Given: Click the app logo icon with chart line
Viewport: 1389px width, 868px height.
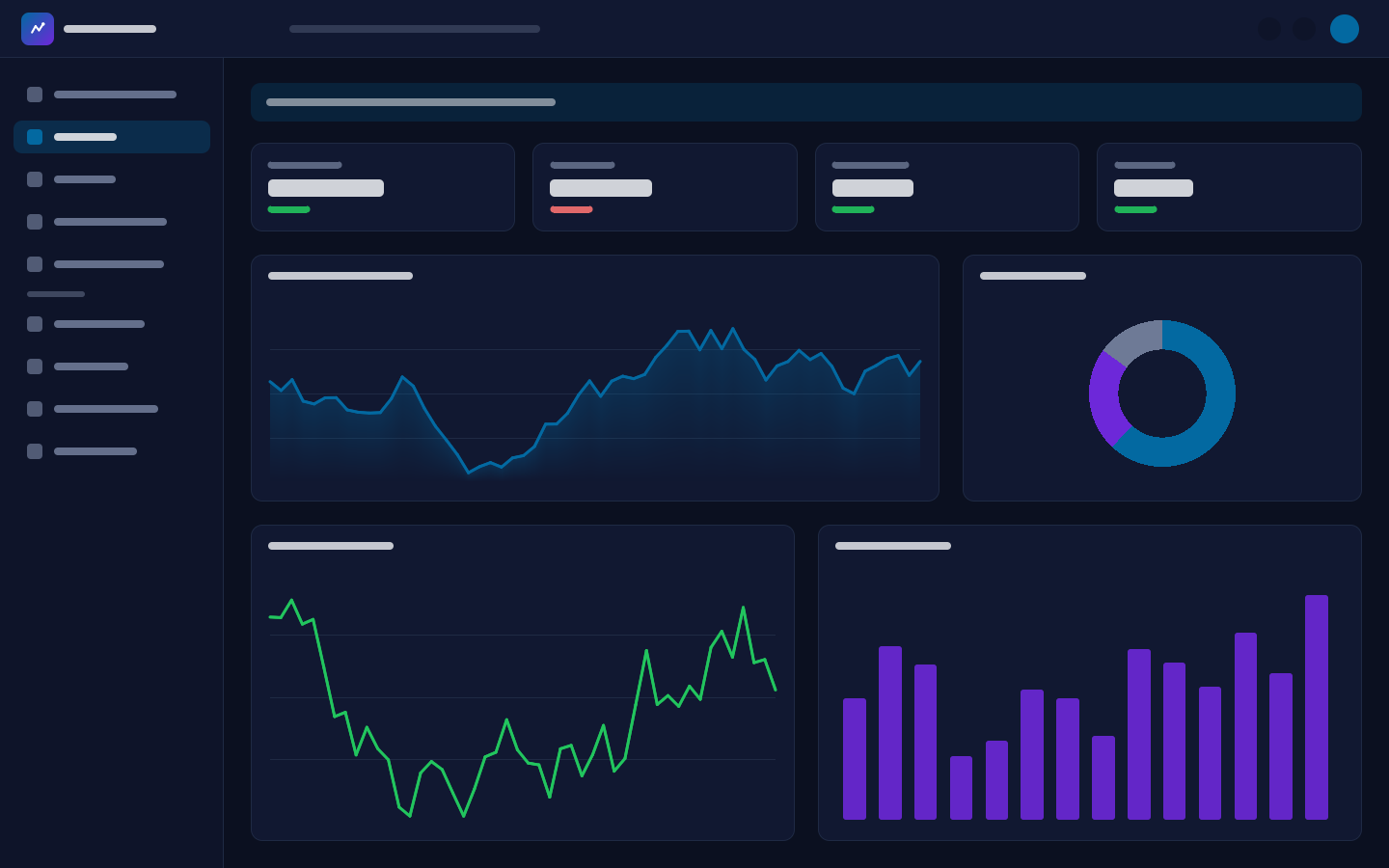Looking at the screenshot, I should point(38,29).
